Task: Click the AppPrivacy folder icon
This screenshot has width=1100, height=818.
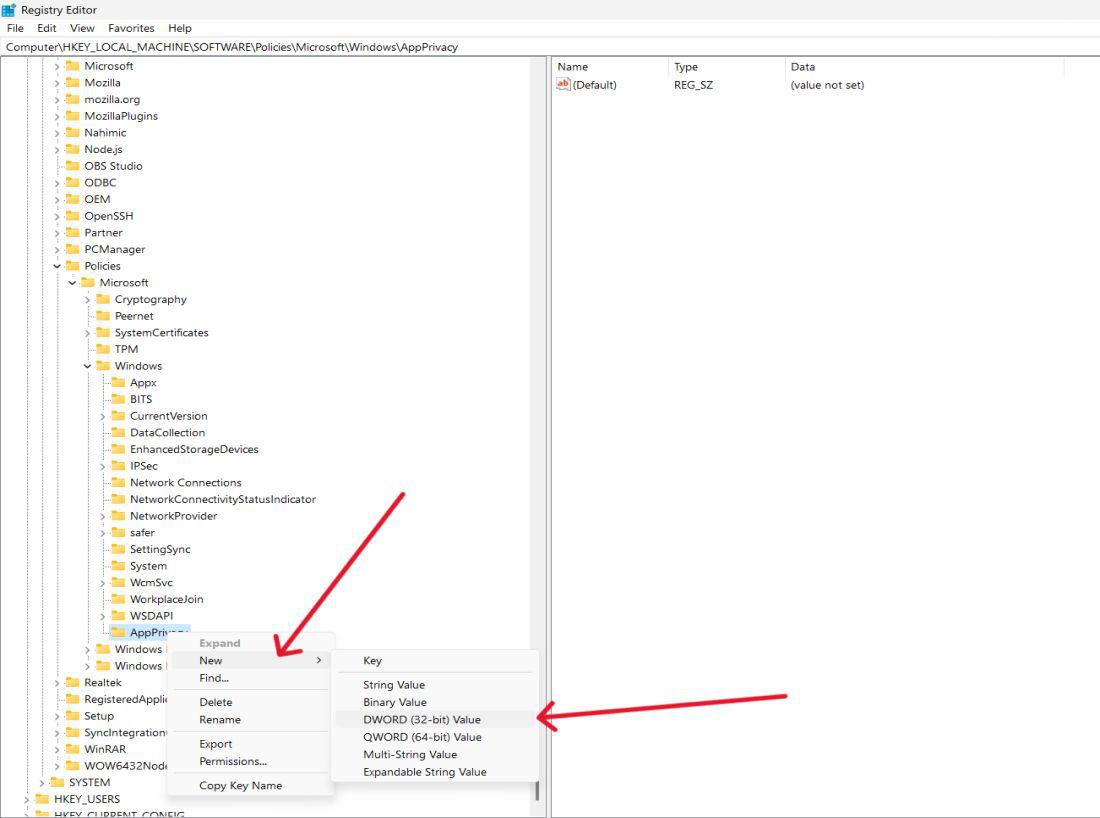Action: (119, 632)
